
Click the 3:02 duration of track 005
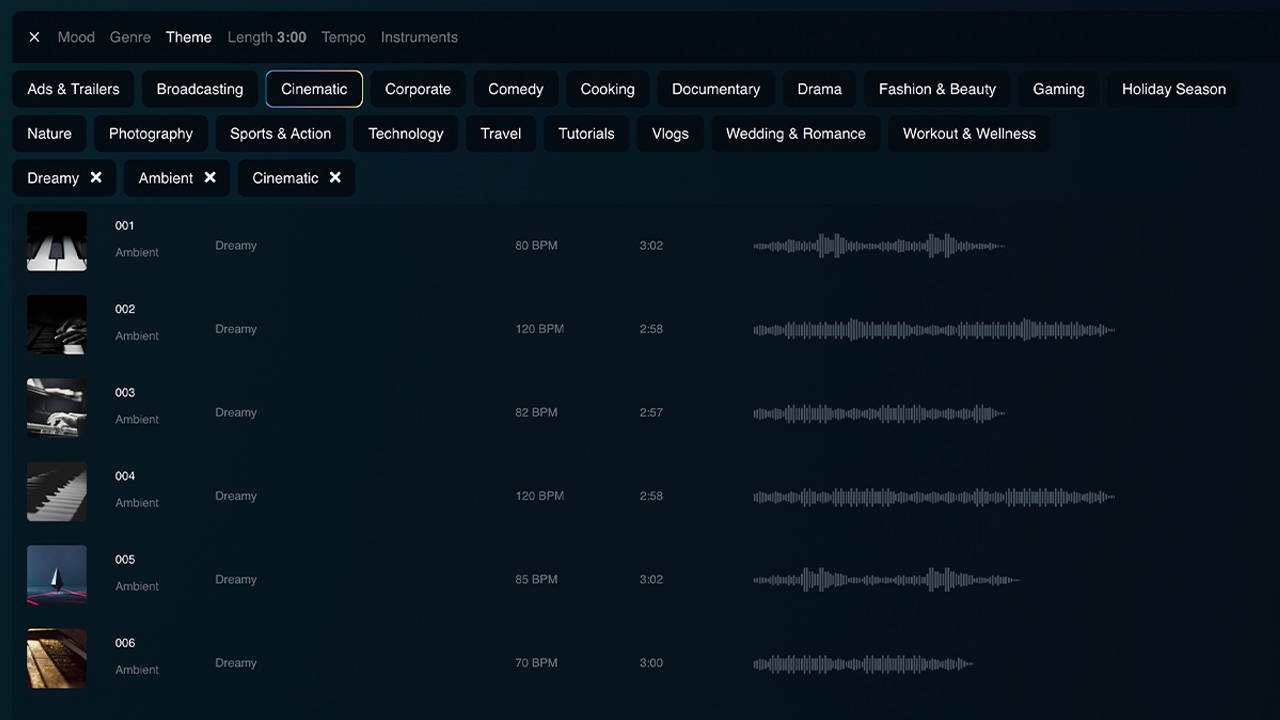[x=651, y=580]
